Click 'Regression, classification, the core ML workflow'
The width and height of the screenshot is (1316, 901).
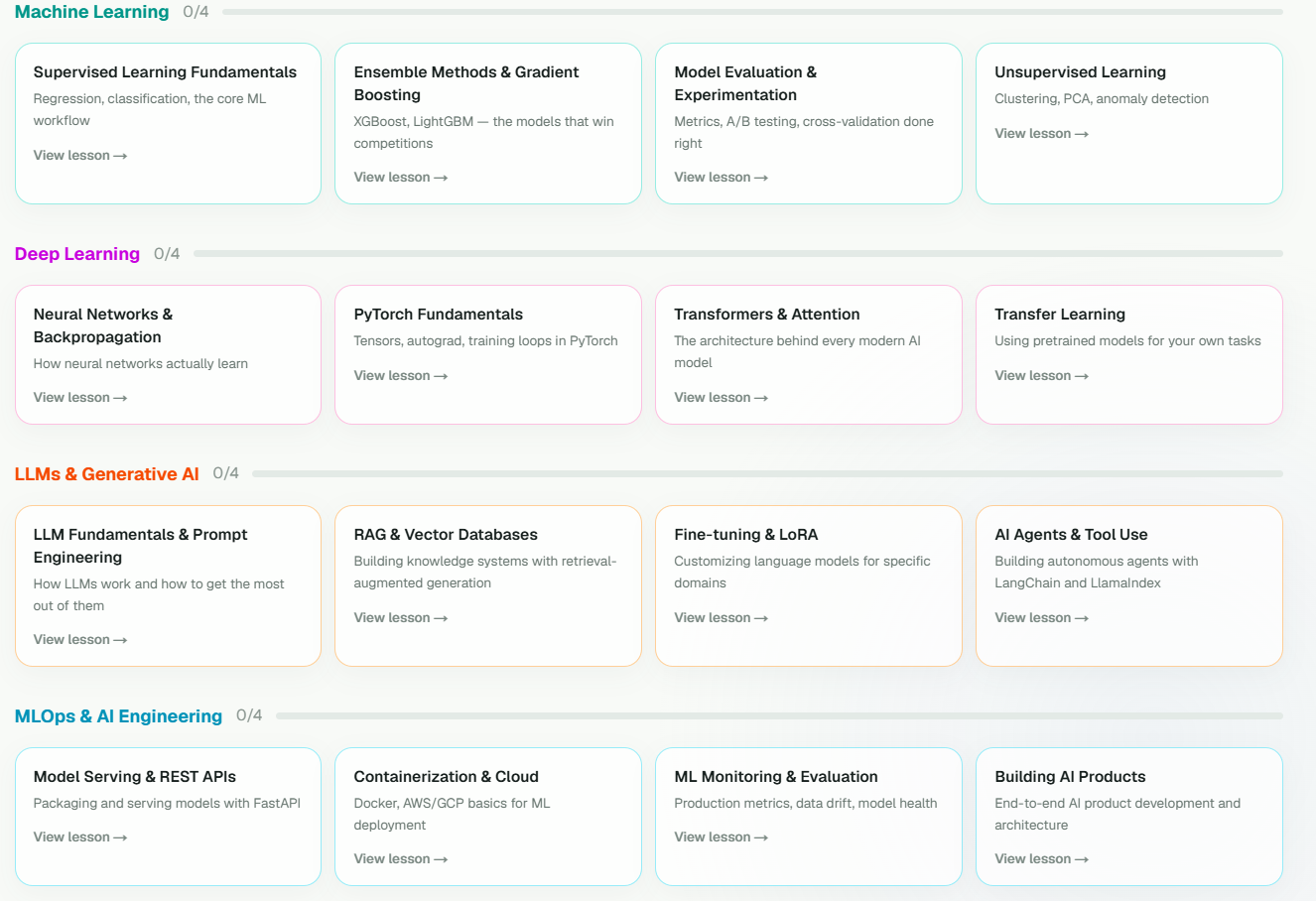(150, 110)
